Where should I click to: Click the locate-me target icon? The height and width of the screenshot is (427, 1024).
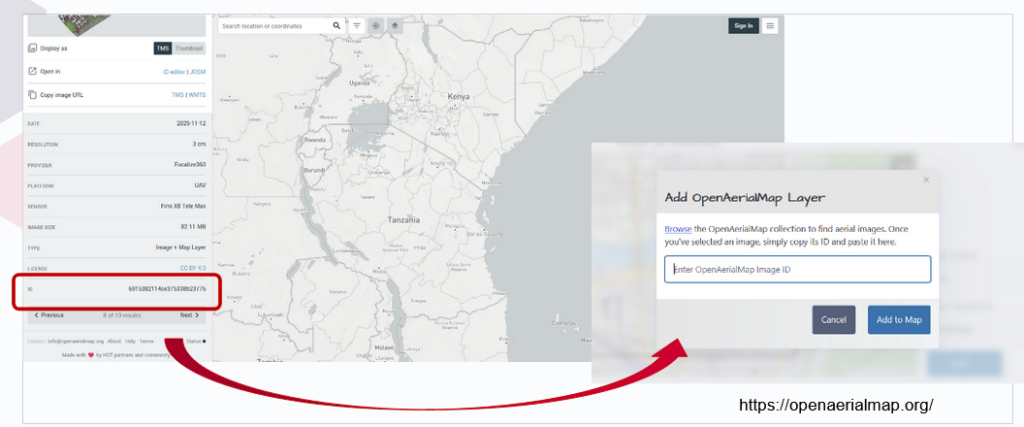(376, 26)
